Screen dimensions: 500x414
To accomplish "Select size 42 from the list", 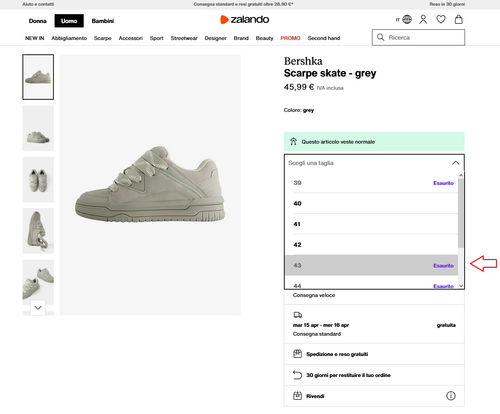I will point(372,245).
